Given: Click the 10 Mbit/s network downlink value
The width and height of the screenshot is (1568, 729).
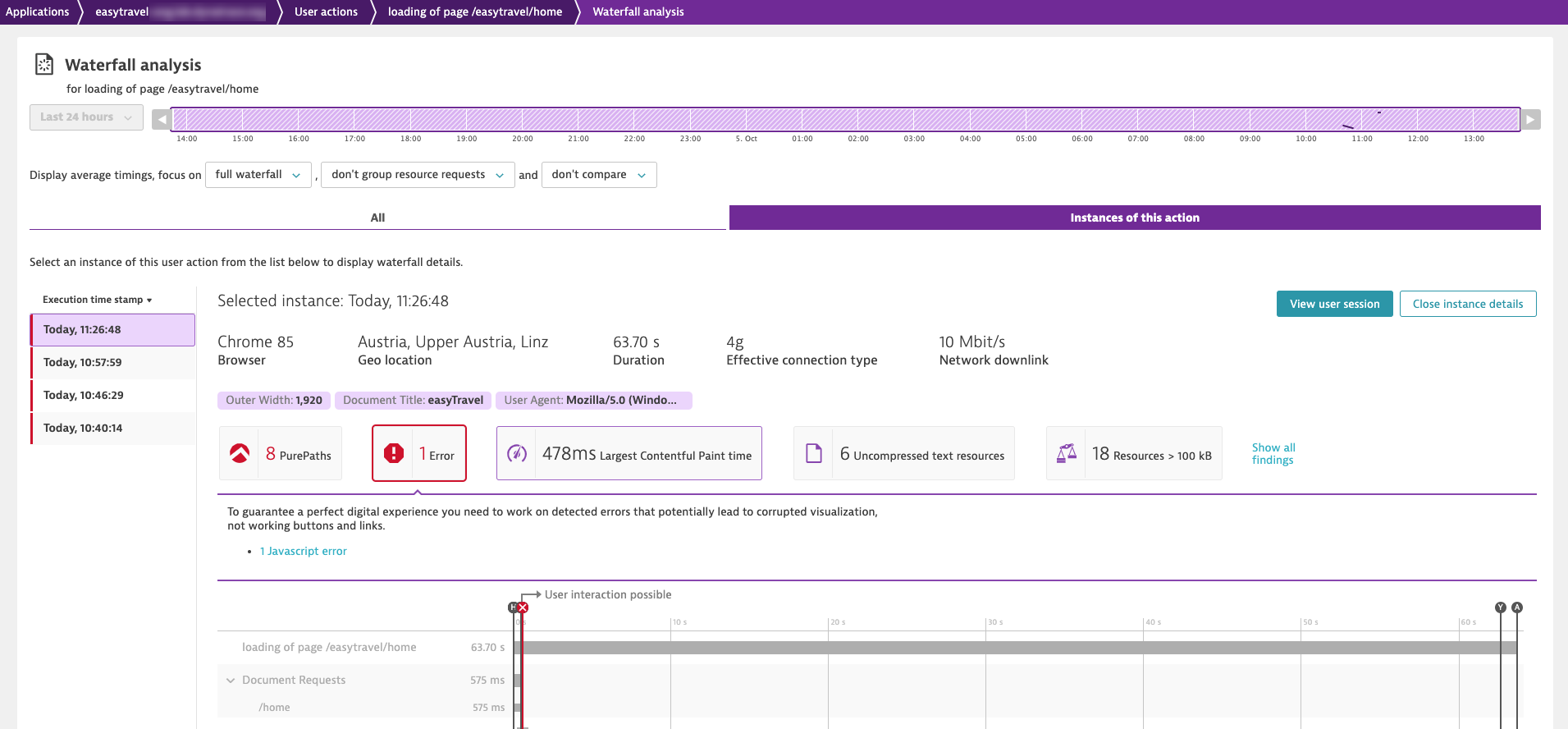Looking at the screenshot, I should click(972, 342).
